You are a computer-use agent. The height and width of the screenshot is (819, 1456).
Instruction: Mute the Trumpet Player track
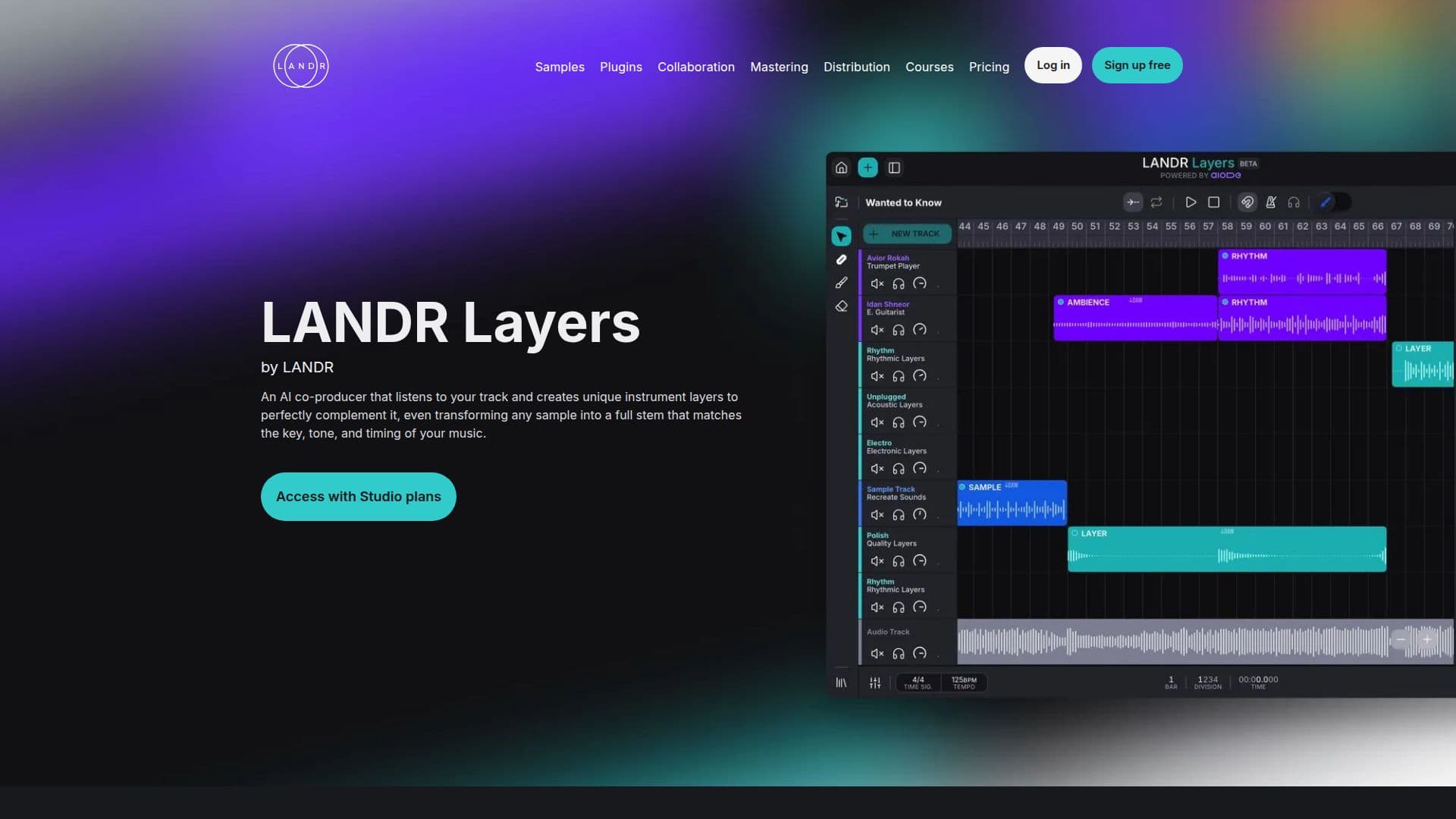click(x=877, y=284)
